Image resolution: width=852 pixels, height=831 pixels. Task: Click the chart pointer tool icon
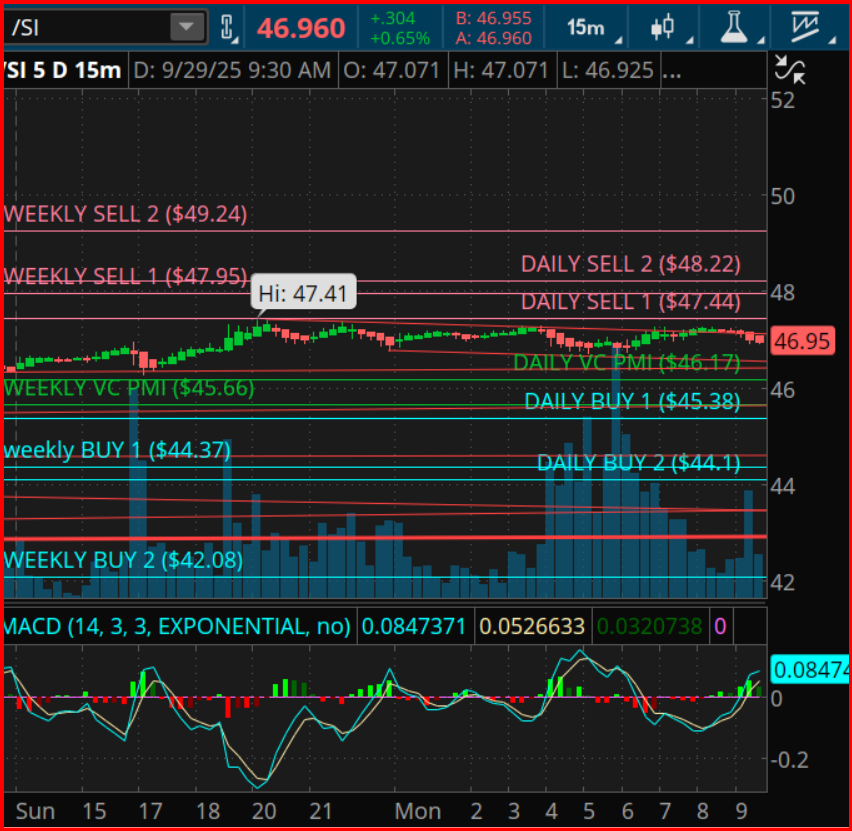tap(790, 70)
